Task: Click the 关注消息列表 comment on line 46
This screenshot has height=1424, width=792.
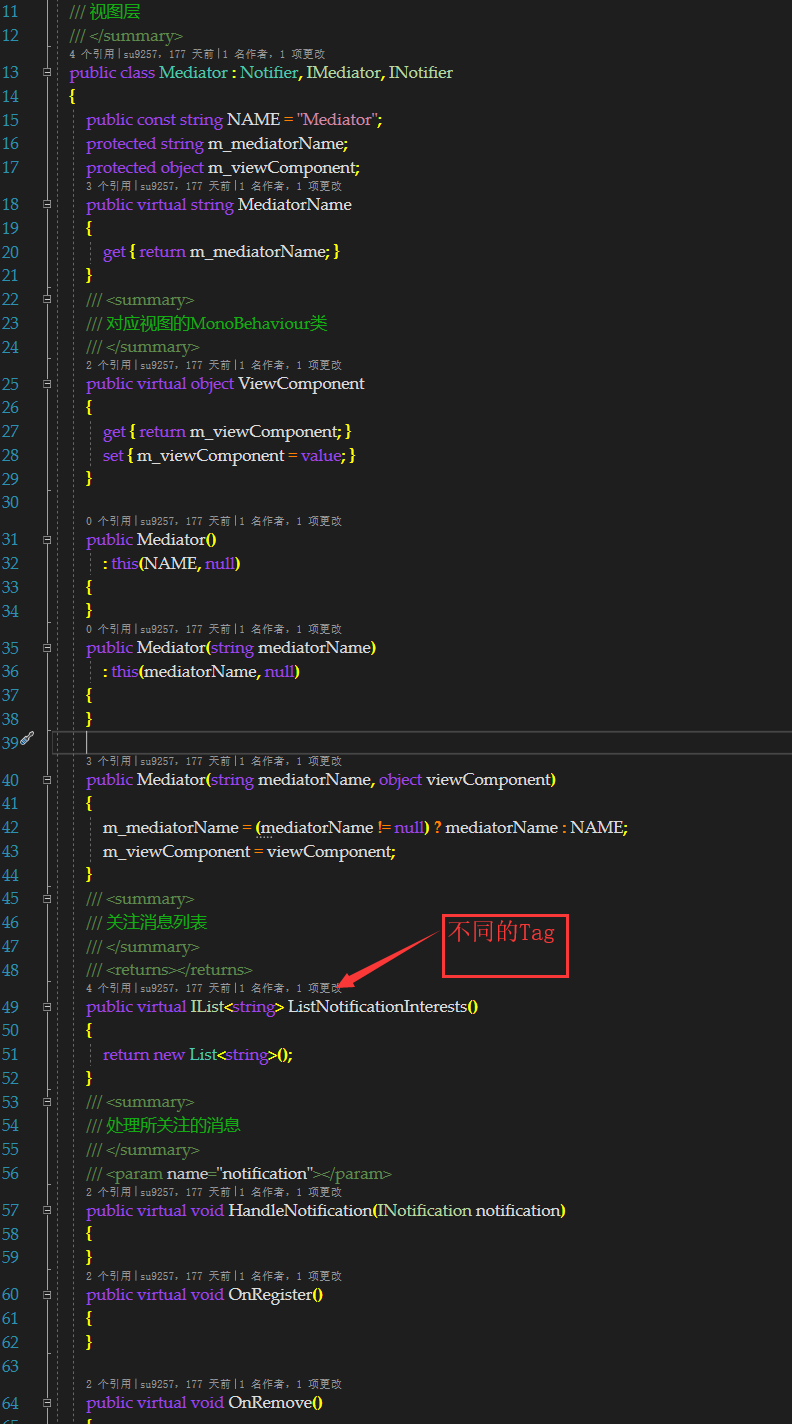Action: pyautogui.click(x=157, y=922)
